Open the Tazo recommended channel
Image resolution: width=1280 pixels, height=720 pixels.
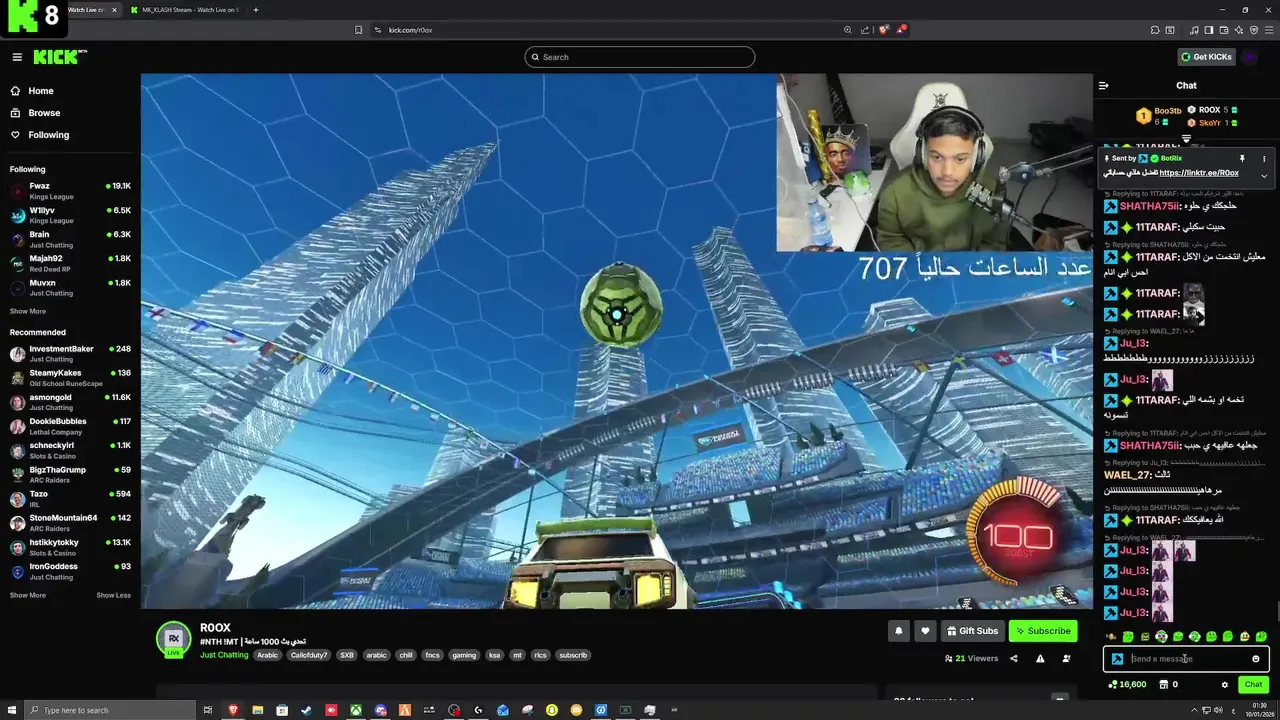click(70, 499)
